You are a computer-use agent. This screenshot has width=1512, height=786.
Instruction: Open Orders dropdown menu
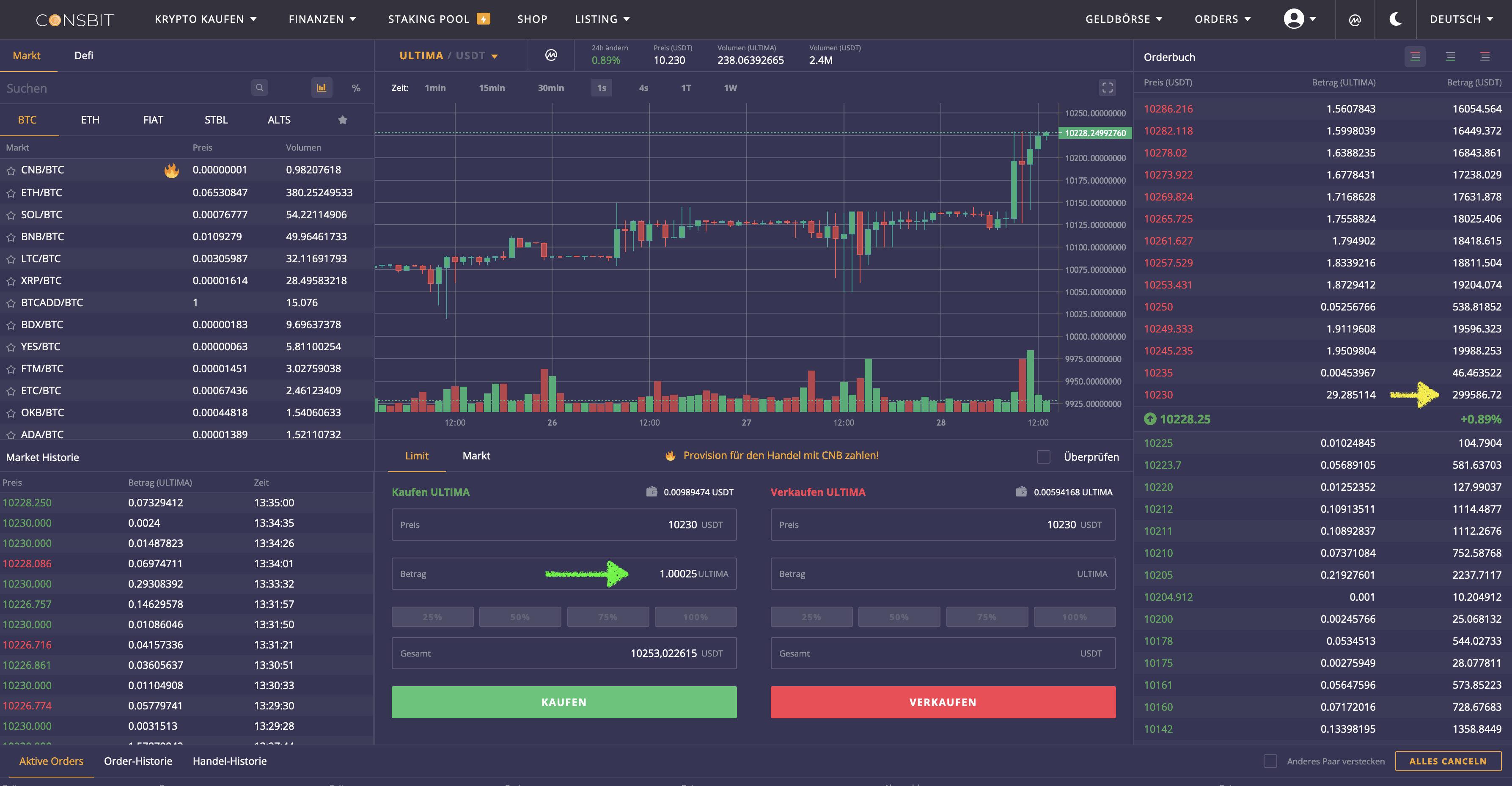coord(1223,19)
